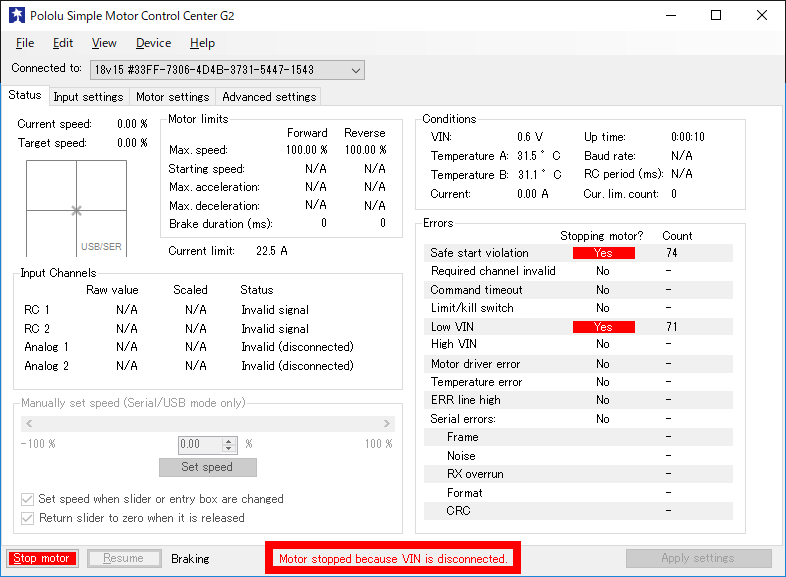Click the left arrow of speed slider
The width and height of the screenshot is (786, 577).
pyautogui.click(x=29, y=424)
